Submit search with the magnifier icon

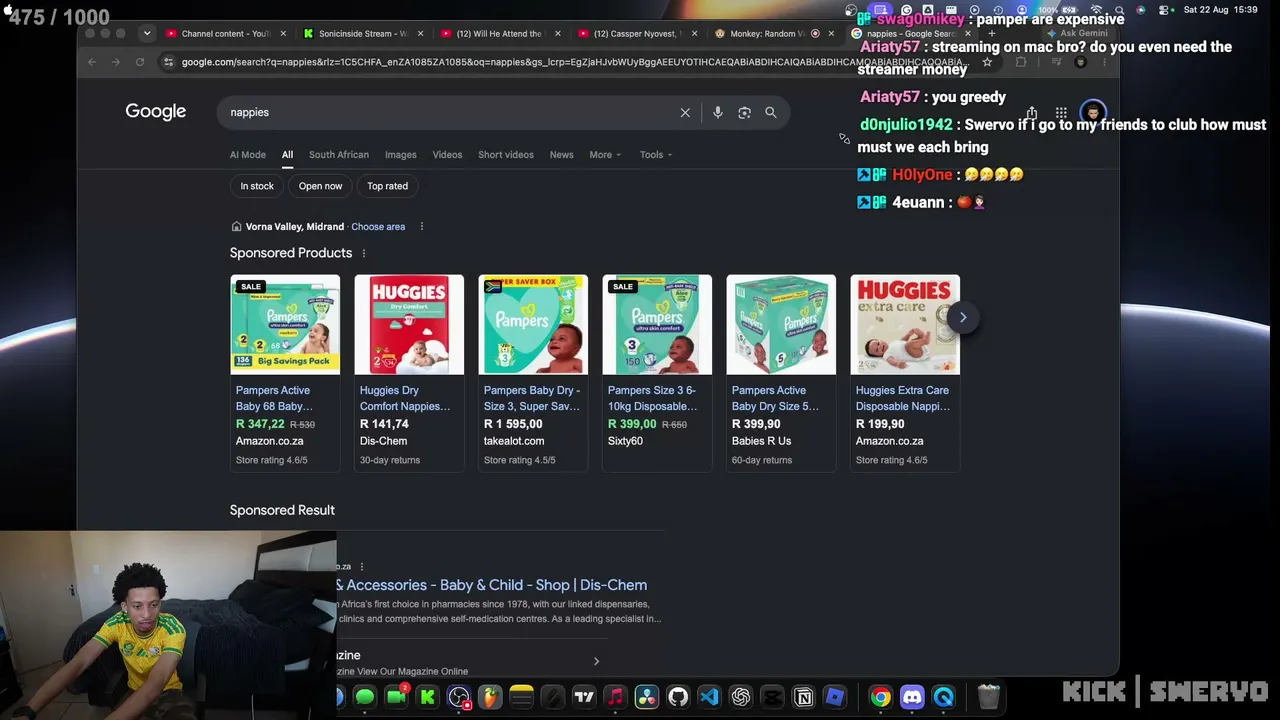771,113
